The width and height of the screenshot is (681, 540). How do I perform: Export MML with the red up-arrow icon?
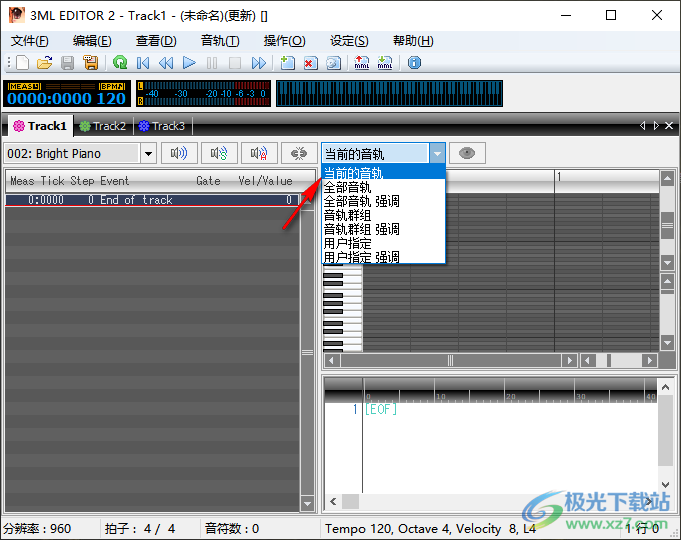[361, 63]
